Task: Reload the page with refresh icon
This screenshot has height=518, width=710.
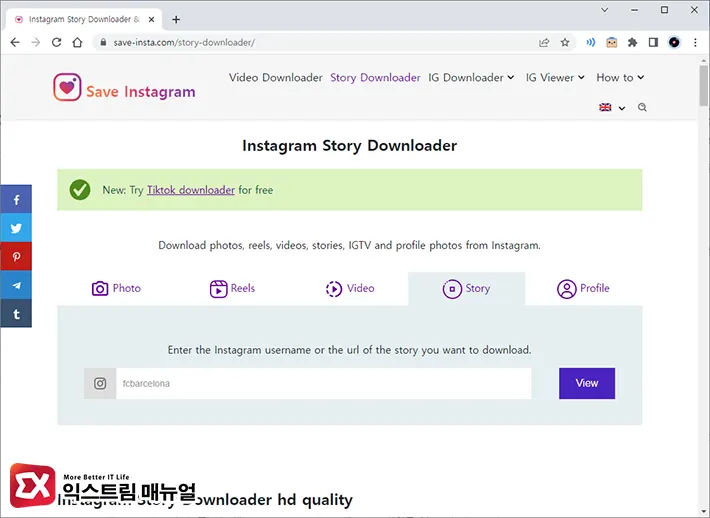Action: [57, 43]
